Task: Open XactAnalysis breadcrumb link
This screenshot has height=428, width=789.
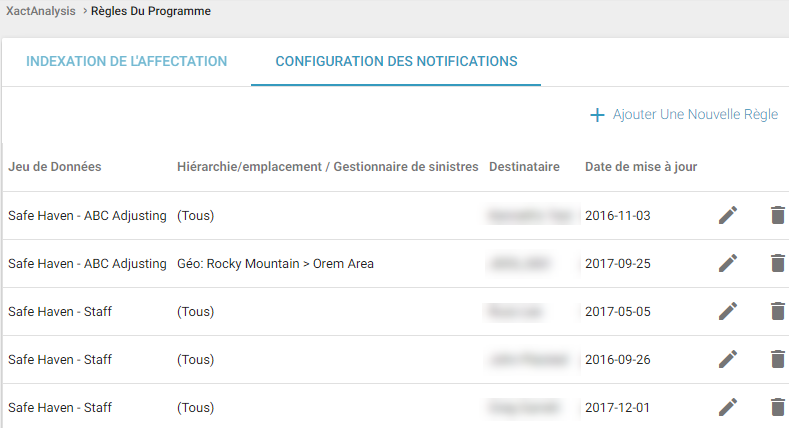Action: coord(39,11)
